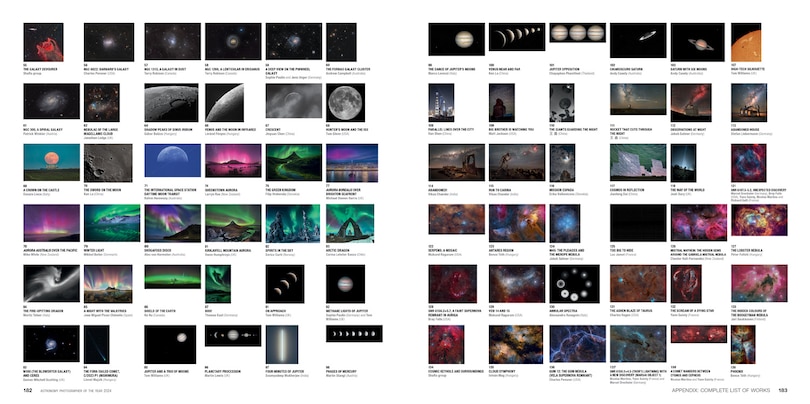Select Nebulae of the Large Magellanic Cloud image
This screenshot has height=404, width=810.
tap(102, 103)
